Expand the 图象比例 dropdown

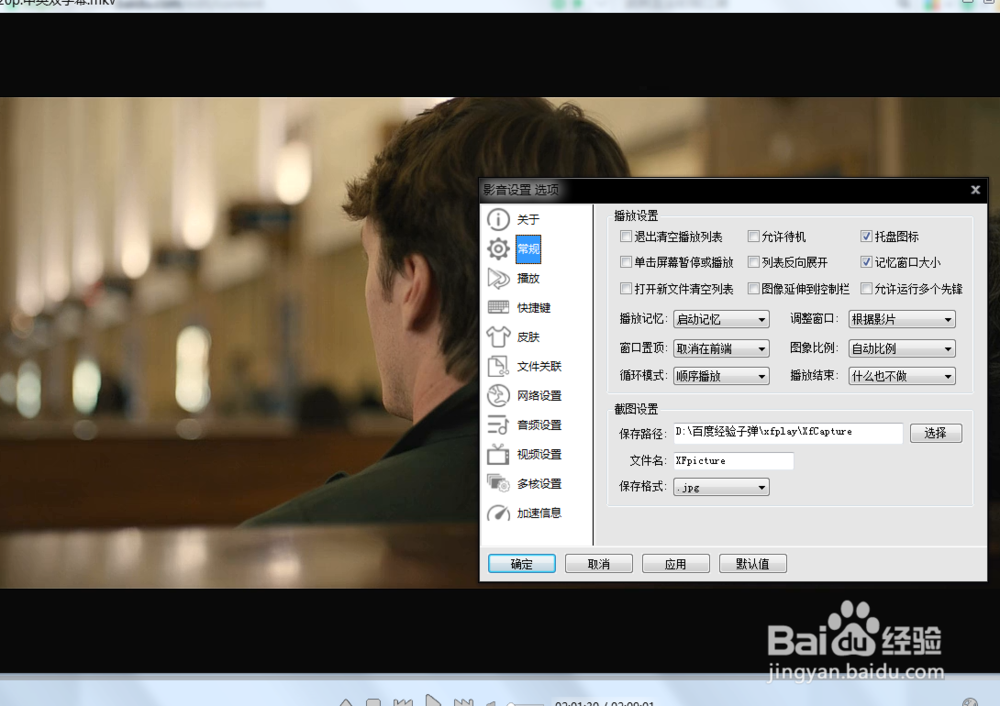(x=902, y=348)
